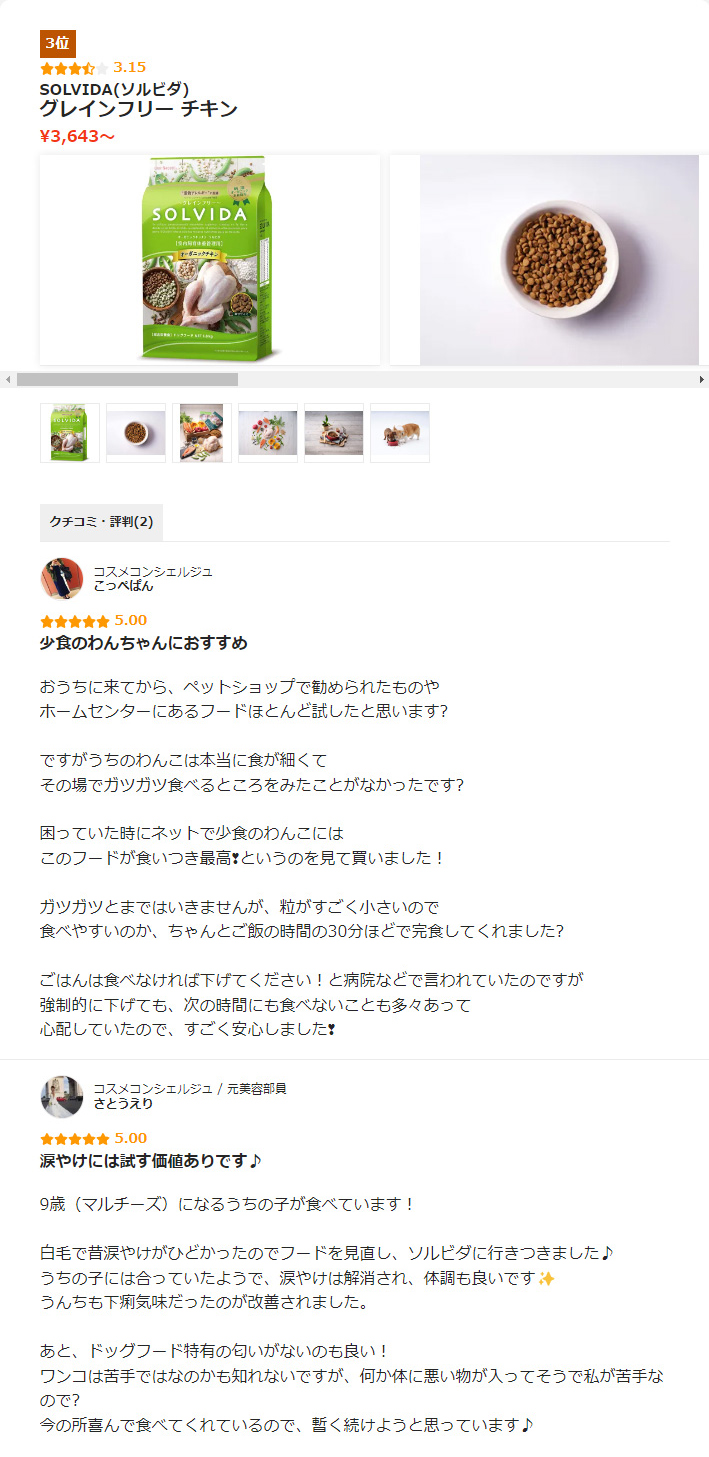Image resolution: width=709 pixels, height=1457 pixels.
Task: Open the クチコミ・評判(2) tab
Action: click(x=101, y=522)
